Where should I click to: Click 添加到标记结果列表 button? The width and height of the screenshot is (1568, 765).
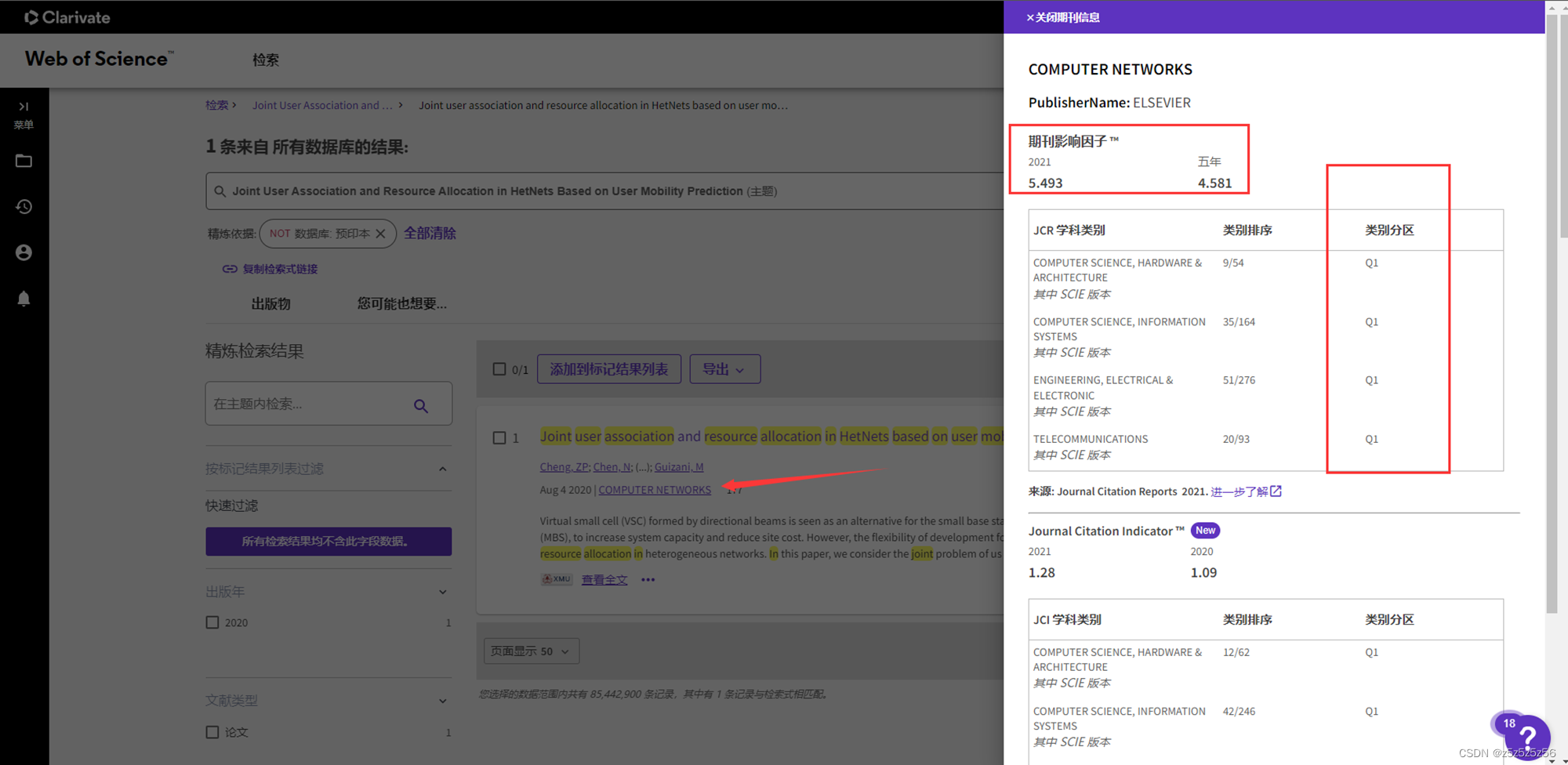click(609, 369)
